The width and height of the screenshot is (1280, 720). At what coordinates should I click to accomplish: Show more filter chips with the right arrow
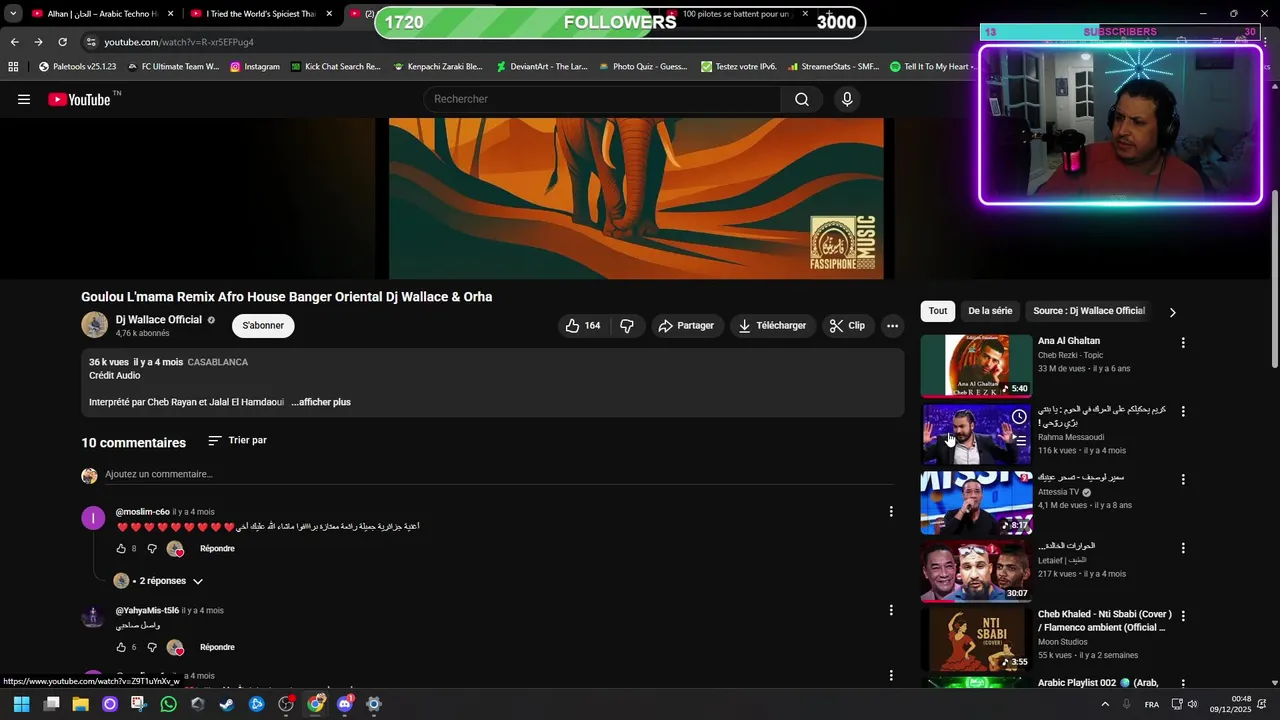click(1172, 312)
